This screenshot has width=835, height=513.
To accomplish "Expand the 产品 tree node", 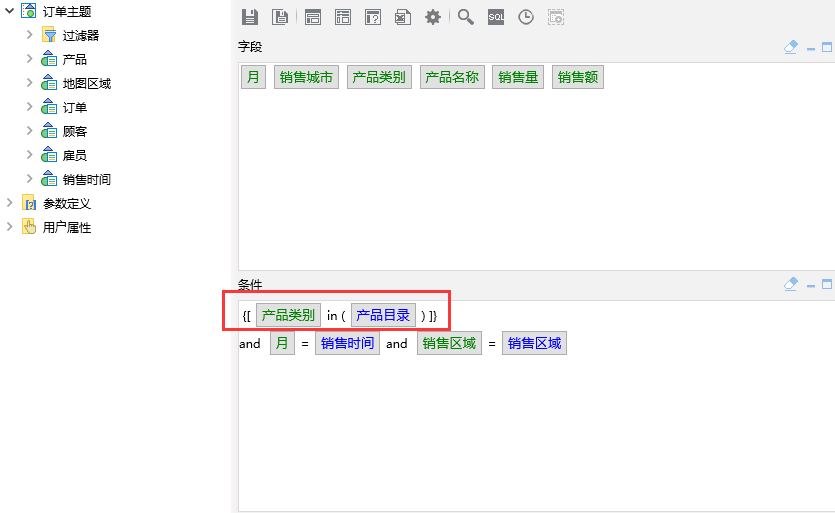I will (29, 59).
